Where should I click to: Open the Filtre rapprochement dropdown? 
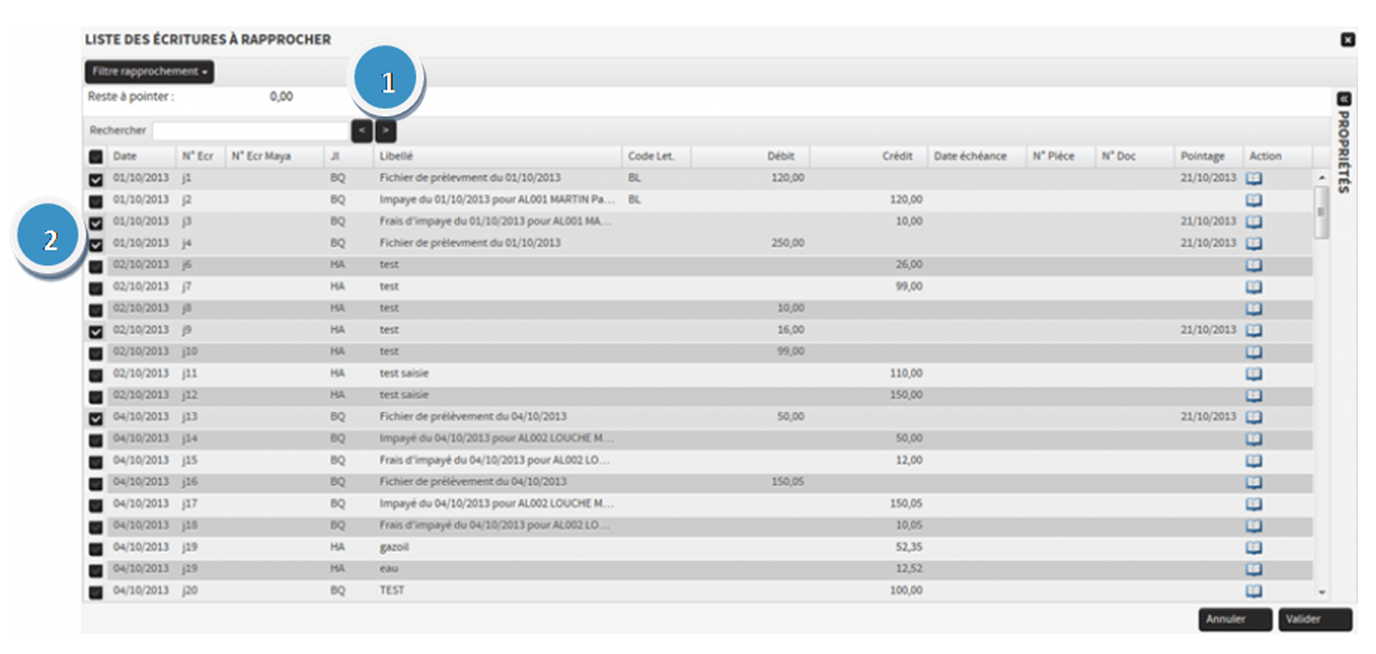tap(148, 71)
